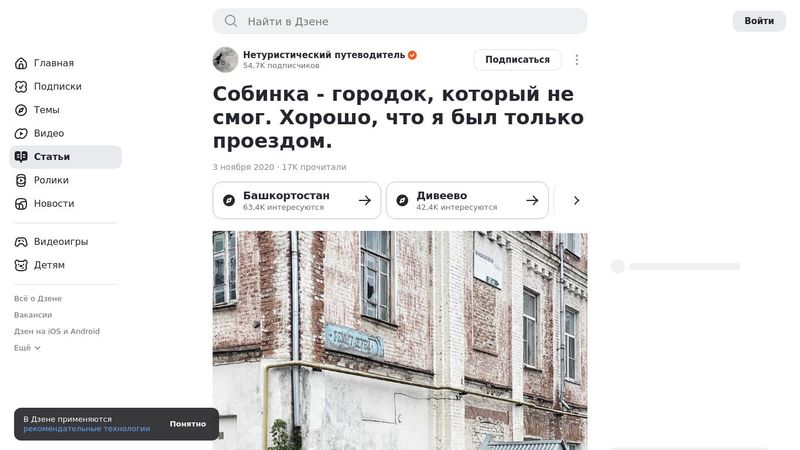Open the three-dot channel options menu

pos(577,60)
